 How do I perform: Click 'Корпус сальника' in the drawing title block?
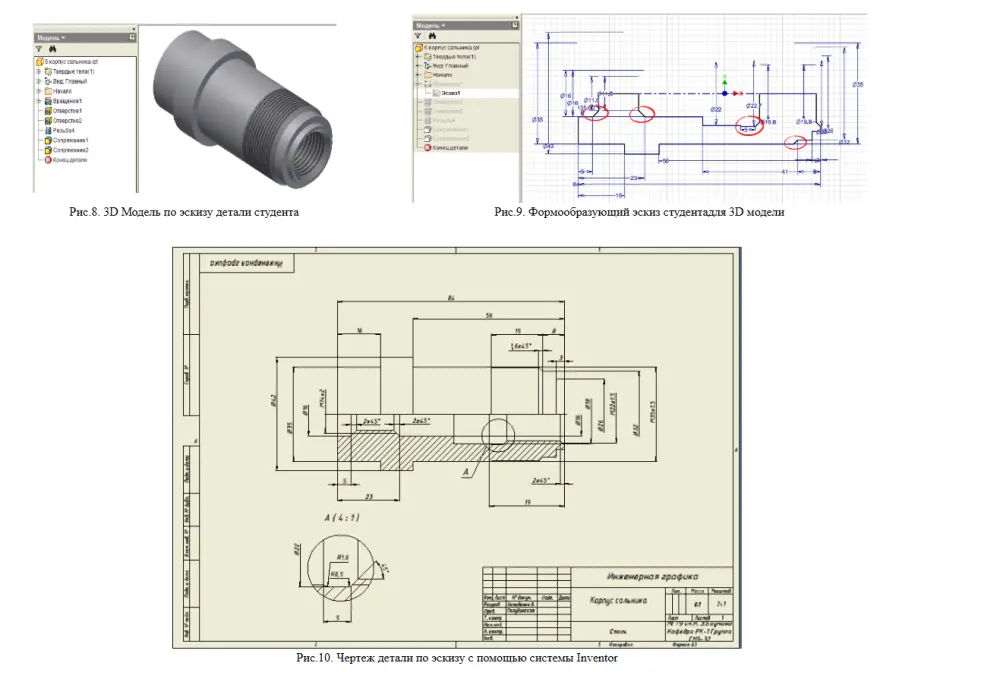(x=618, y=601)
